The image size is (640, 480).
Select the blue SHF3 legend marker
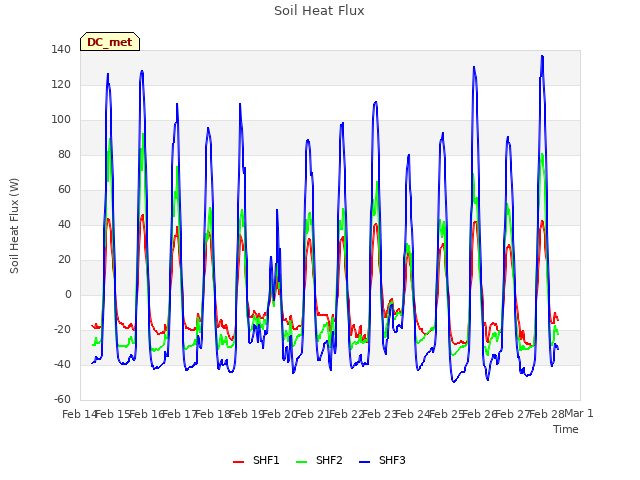pyautogui.click(x=364, y=462)
